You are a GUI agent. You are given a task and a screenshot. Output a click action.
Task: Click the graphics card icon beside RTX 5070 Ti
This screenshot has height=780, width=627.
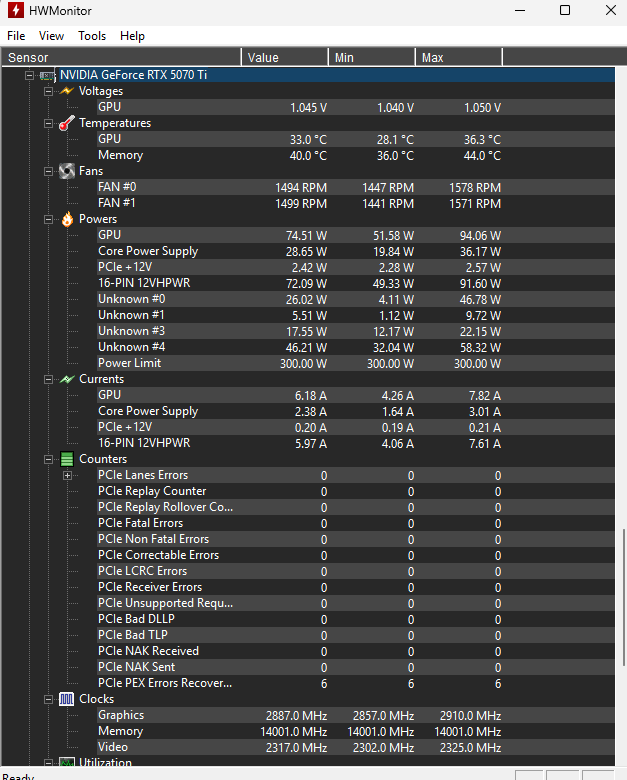click(47, 76)
